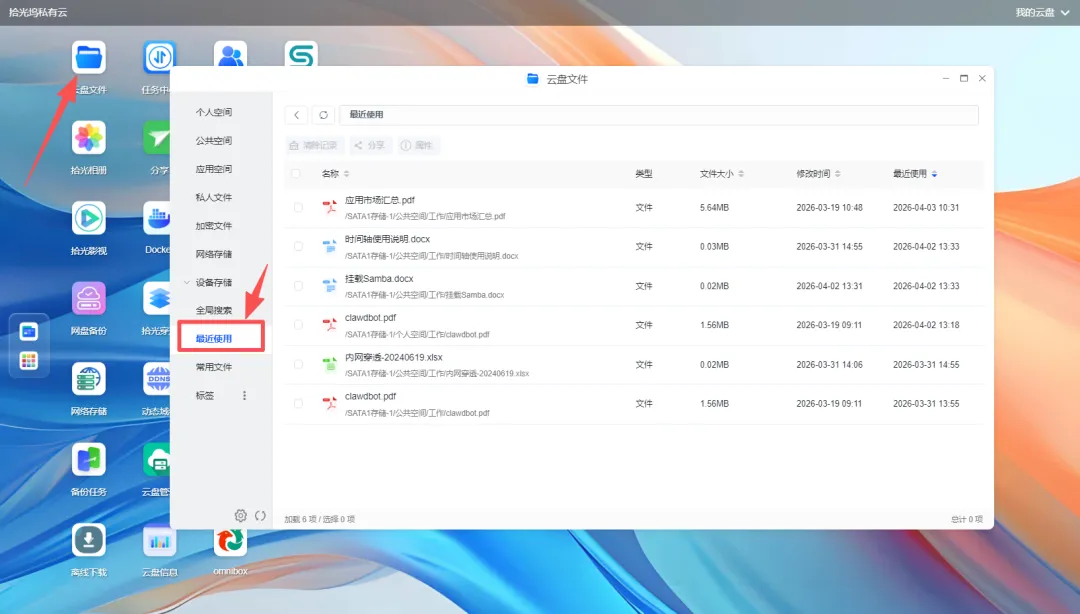Viewport: 1080px width, 614px height.
Task: Open settings gear in file manager sidebar
Action: [240, 515]
